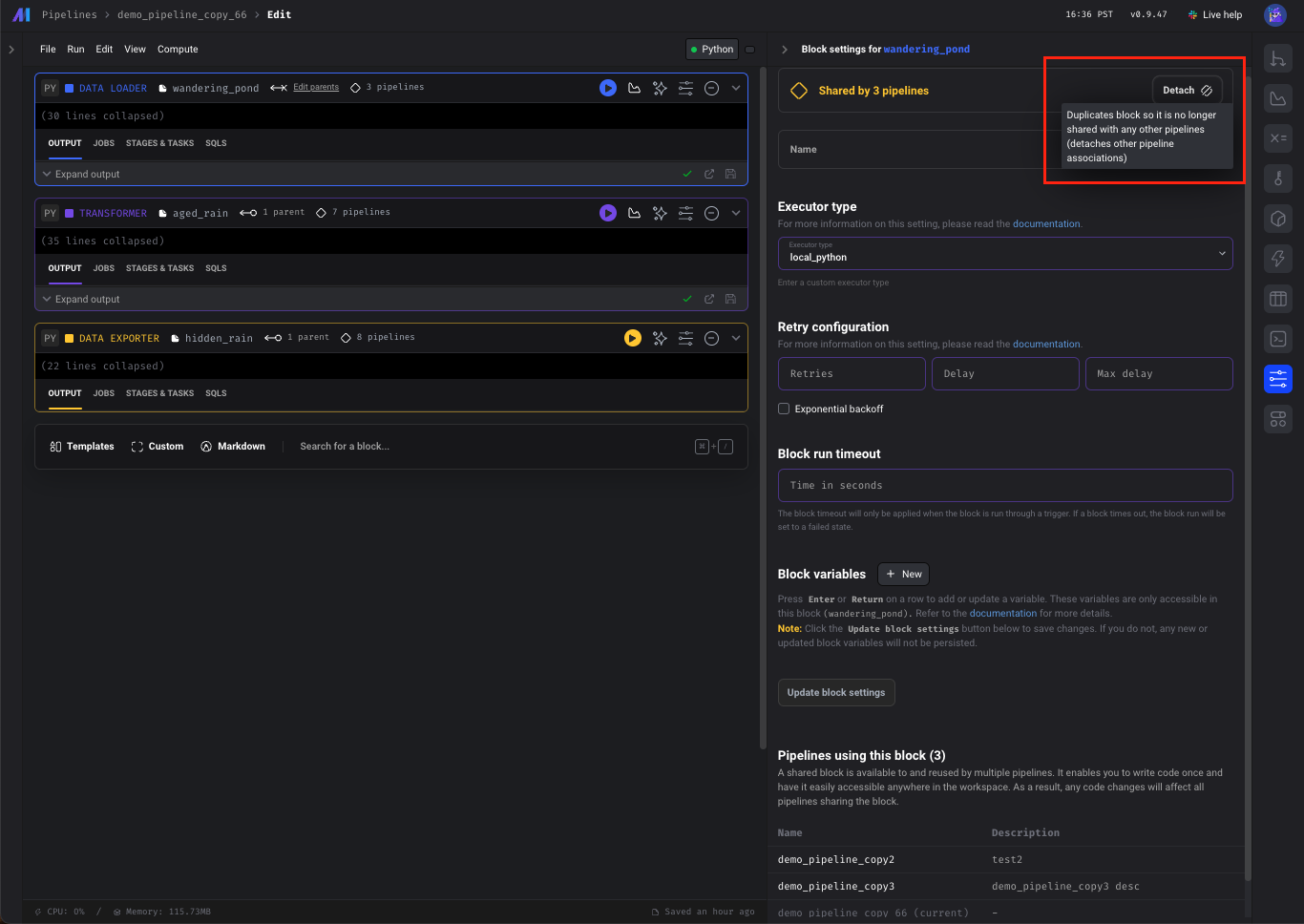Open the View menu
The width and height of the screenshot is (1304, 924).
click(136, 50)
